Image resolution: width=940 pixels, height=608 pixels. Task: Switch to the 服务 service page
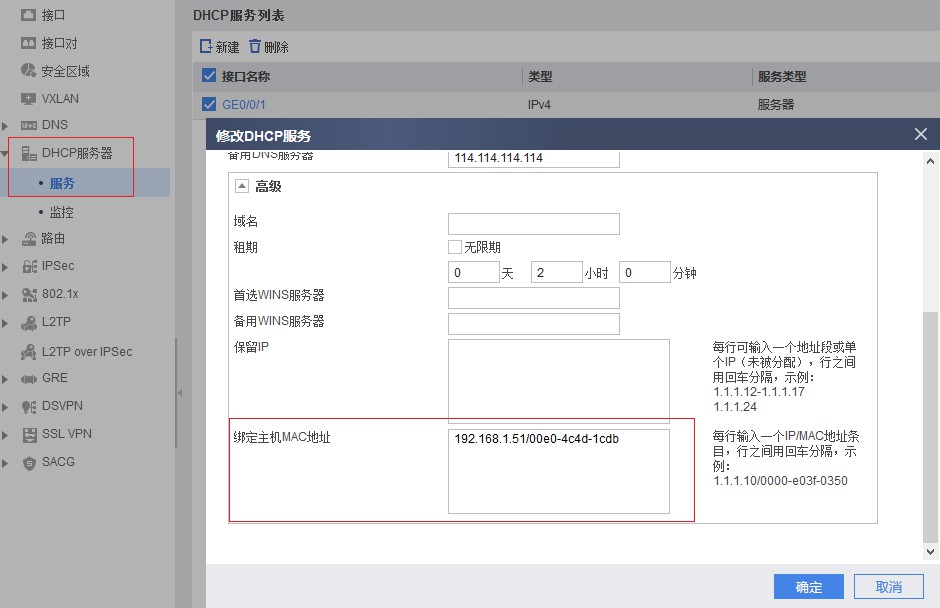tap(62, 184)
